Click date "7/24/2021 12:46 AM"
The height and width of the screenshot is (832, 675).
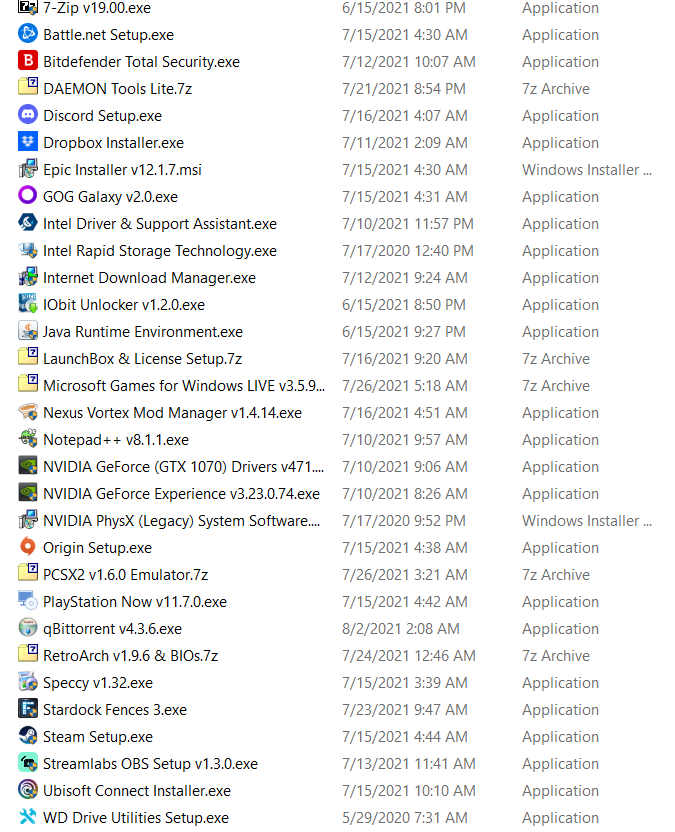click(x=409, y=656)
